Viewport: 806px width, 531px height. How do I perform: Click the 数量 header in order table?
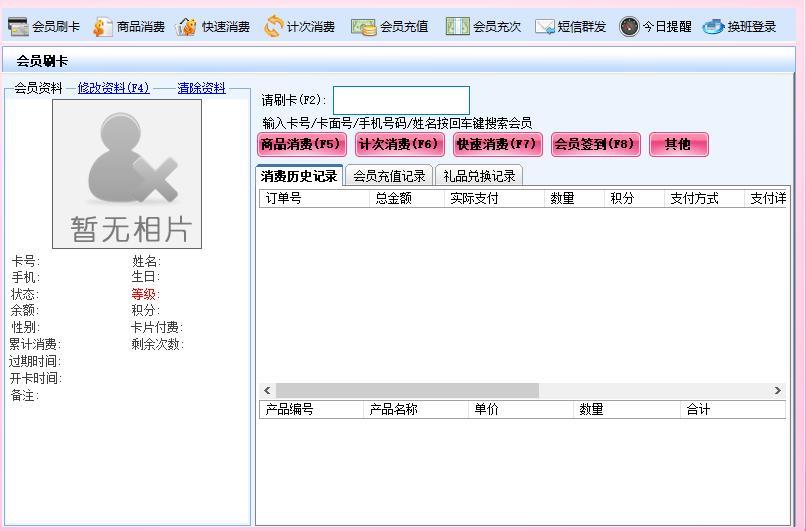tap(574, 198)
